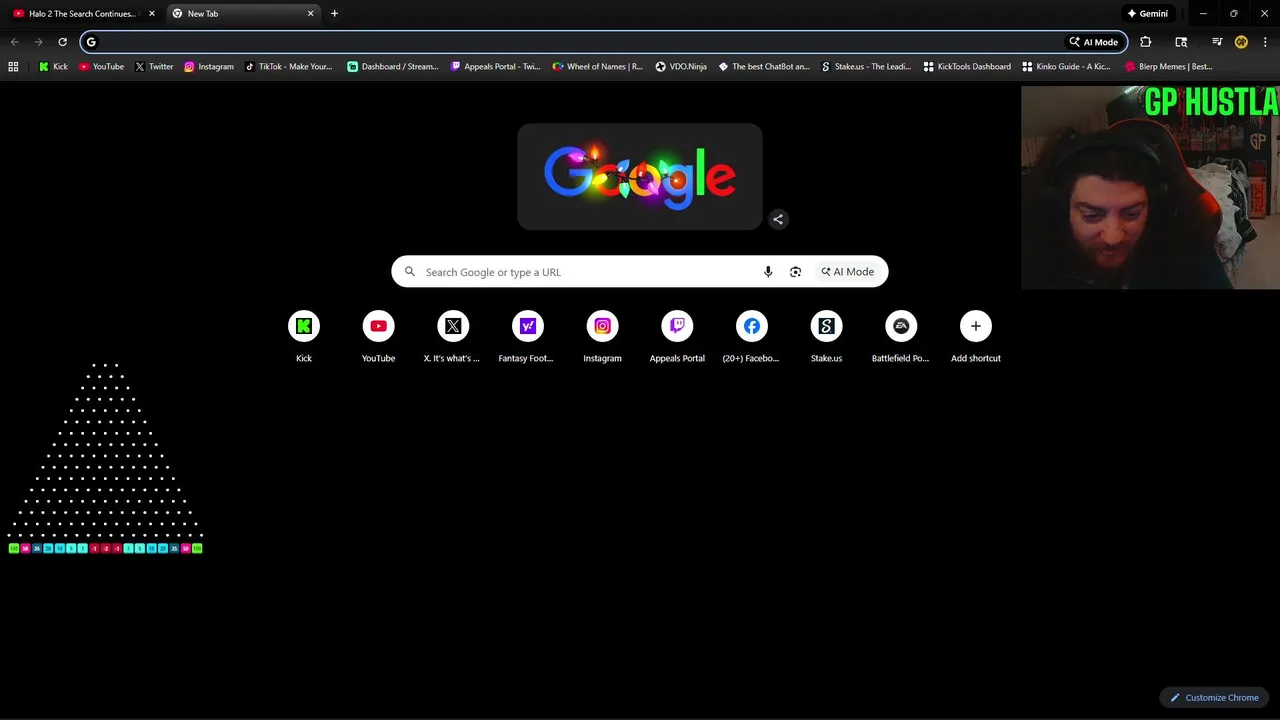
Task: Open the Blerp Memes bookmark
Action: (x=1169, y=67)
